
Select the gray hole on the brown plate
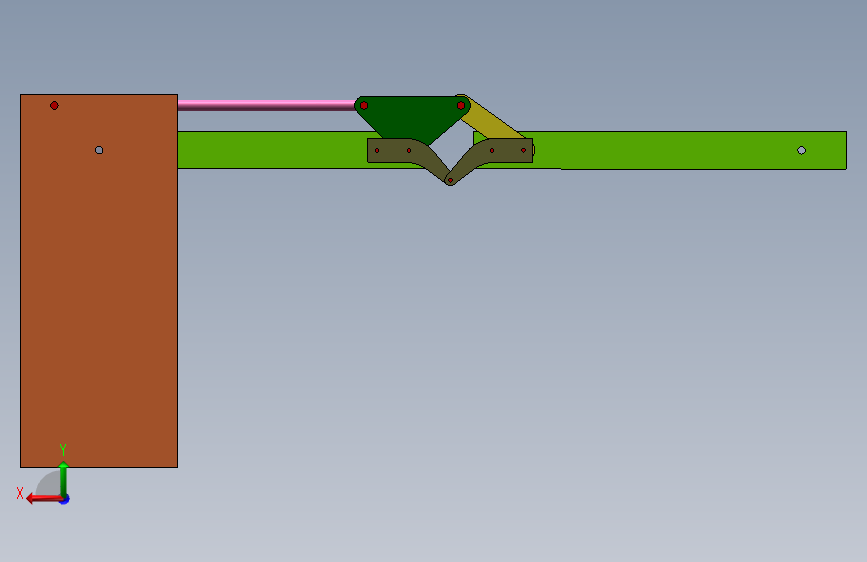click(99, 150)
